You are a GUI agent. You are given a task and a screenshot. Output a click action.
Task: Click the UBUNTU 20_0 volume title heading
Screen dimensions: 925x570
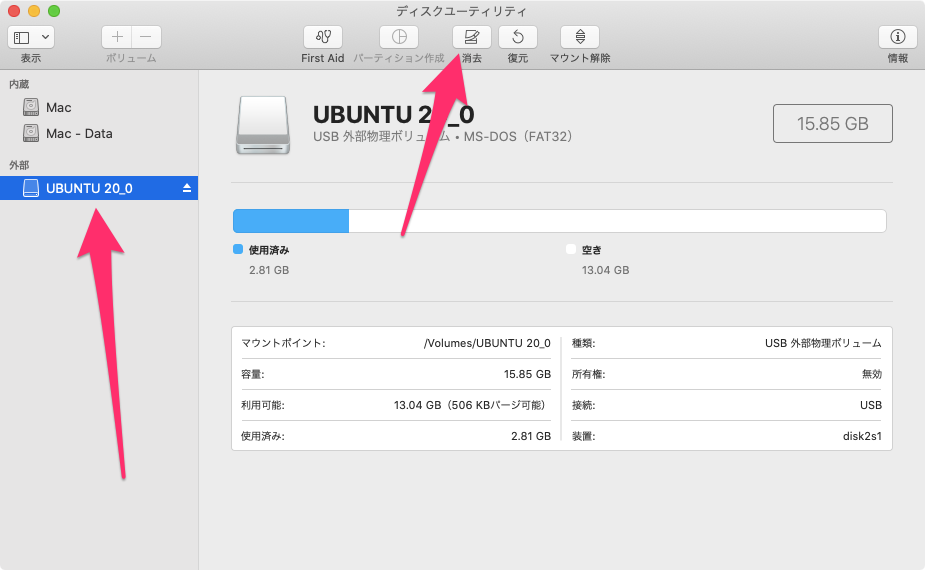pyautogui.click(x=393, y=114)
